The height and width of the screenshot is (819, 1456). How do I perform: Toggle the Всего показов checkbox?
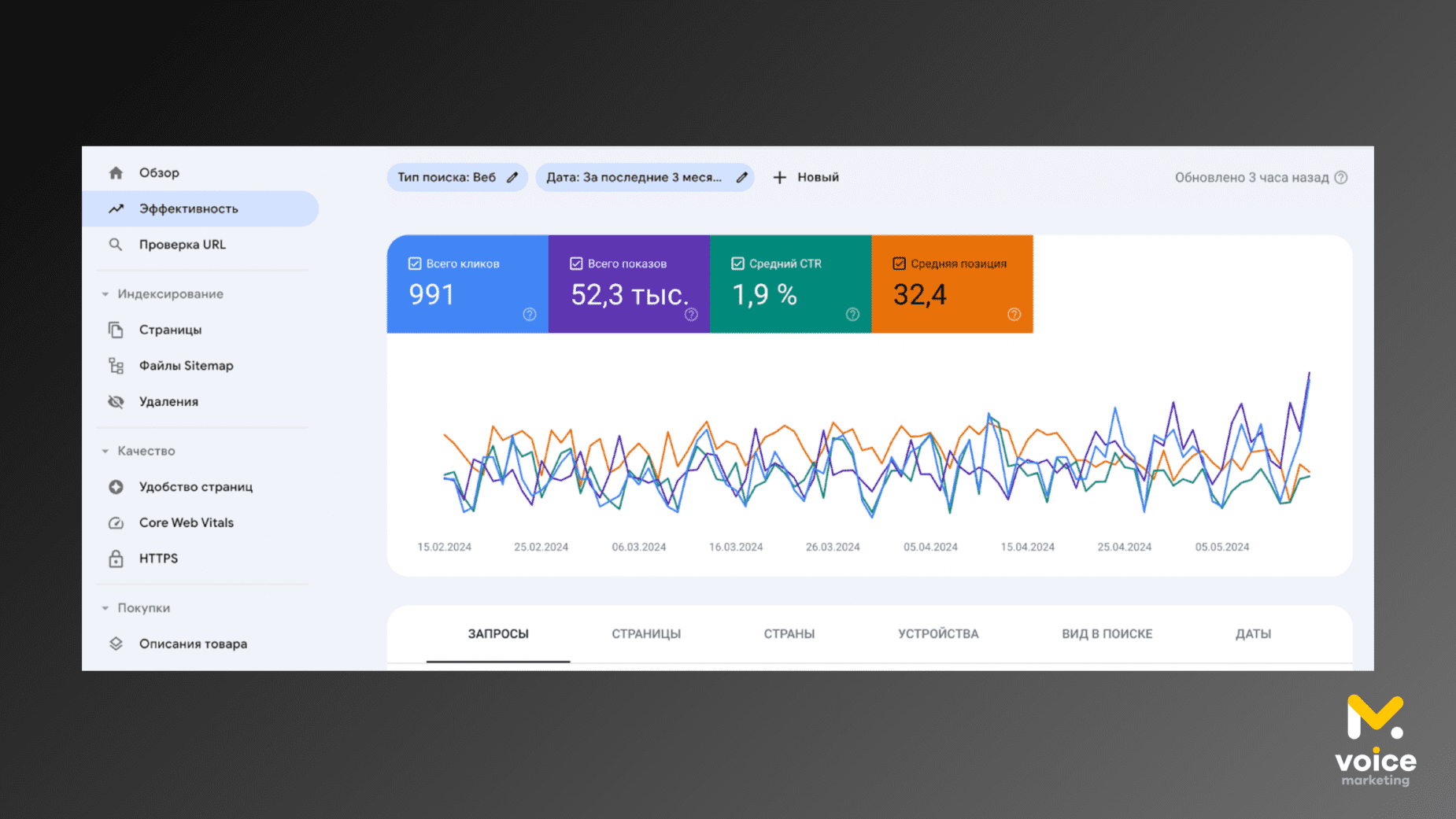click(576, 264)
